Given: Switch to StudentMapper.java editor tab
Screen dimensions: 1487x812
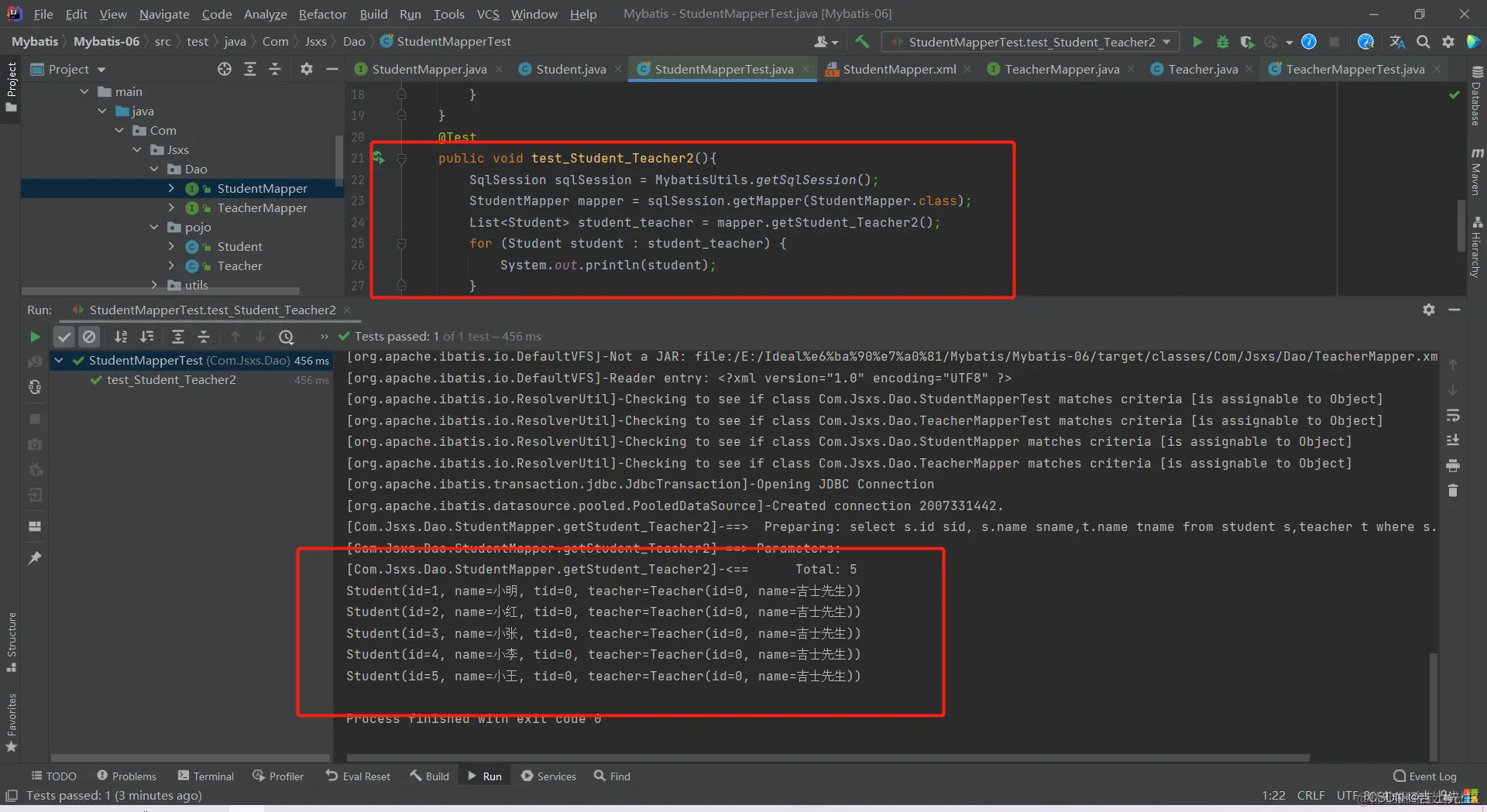Looking at the screenshot, I should pos(429,69).
